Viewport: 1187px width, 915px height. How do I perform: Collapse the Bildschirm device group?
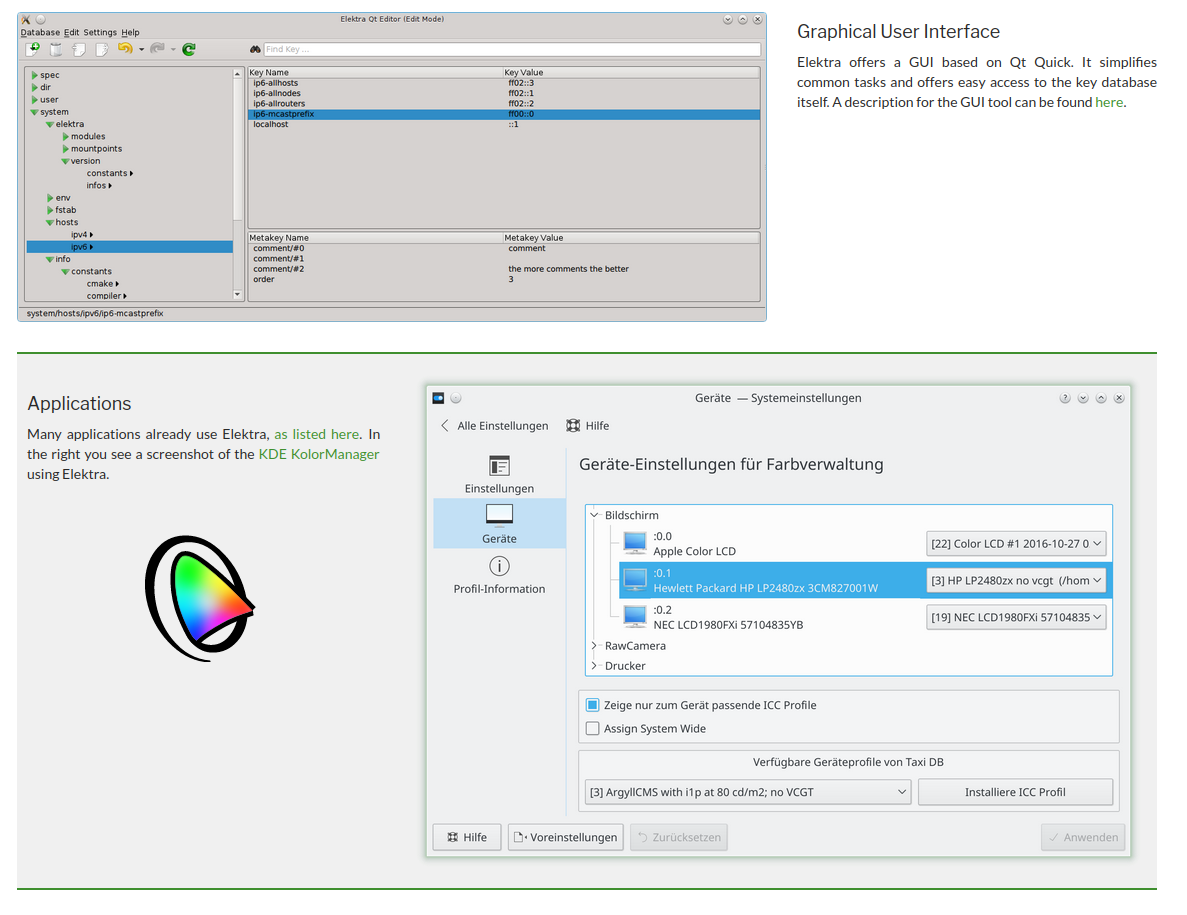pyautogui.click(x=594, y=515)
